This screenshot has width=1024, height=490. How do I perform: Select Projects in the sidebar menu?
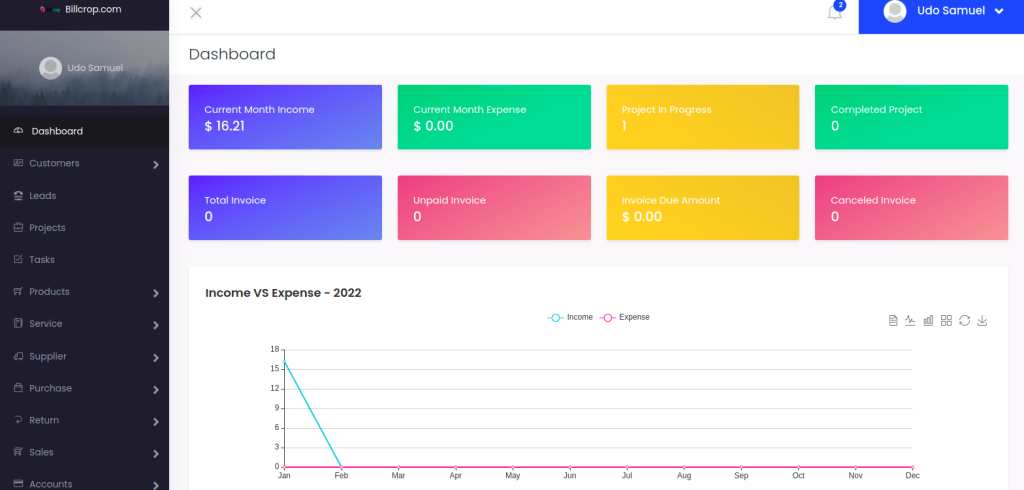point(47,228)
